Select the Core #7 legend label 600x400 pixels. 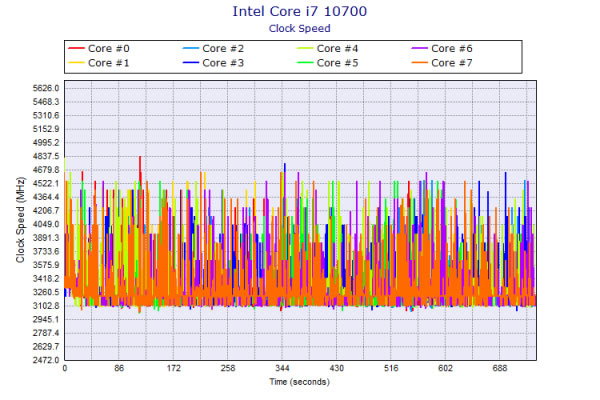point(452,63)
